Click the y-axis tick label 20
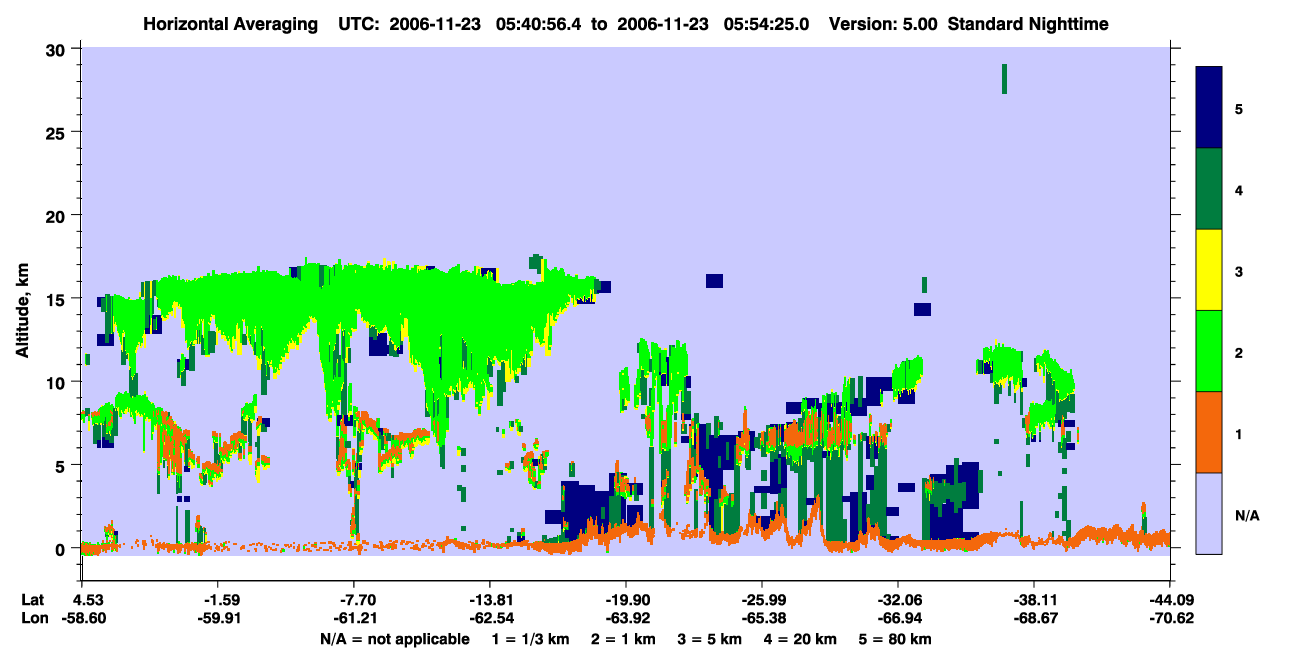Screen dimensions: 1300x667 click(x=58, y=215)
